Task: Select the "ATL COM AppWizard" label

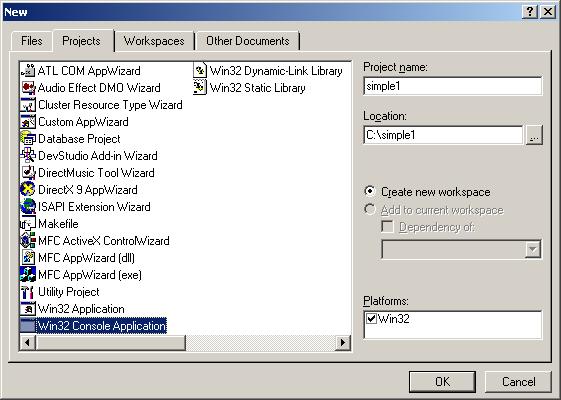Action: pyautogui.click(x=89, y=71)
